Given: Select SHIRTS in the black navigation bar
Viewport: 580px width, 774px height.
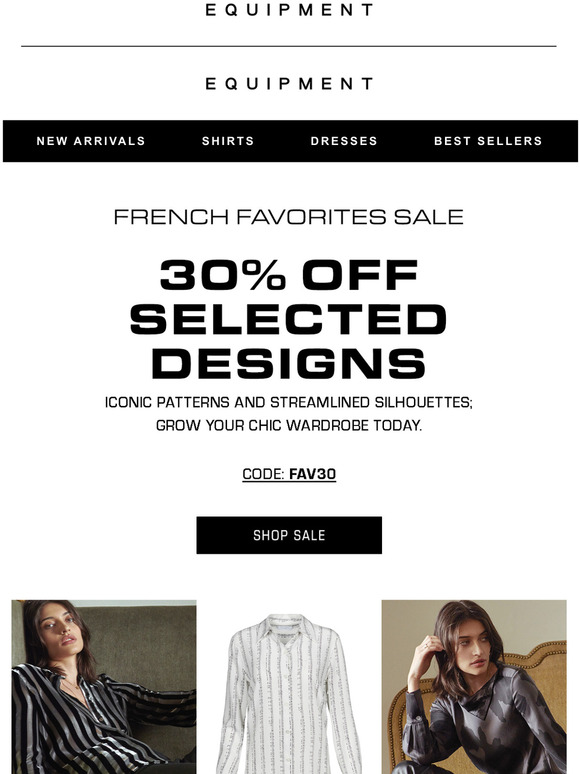Looking at the screenshot, I should click(228, 141).
